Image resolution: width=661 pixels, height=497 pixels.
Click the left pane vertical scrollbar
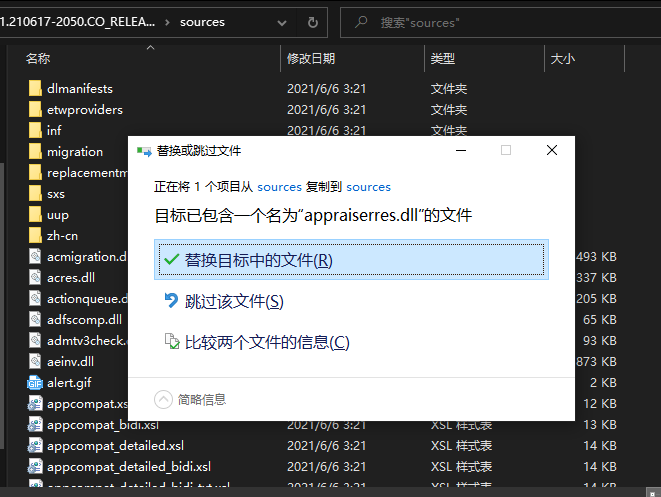pyautogui.click(x=3, y=306)
